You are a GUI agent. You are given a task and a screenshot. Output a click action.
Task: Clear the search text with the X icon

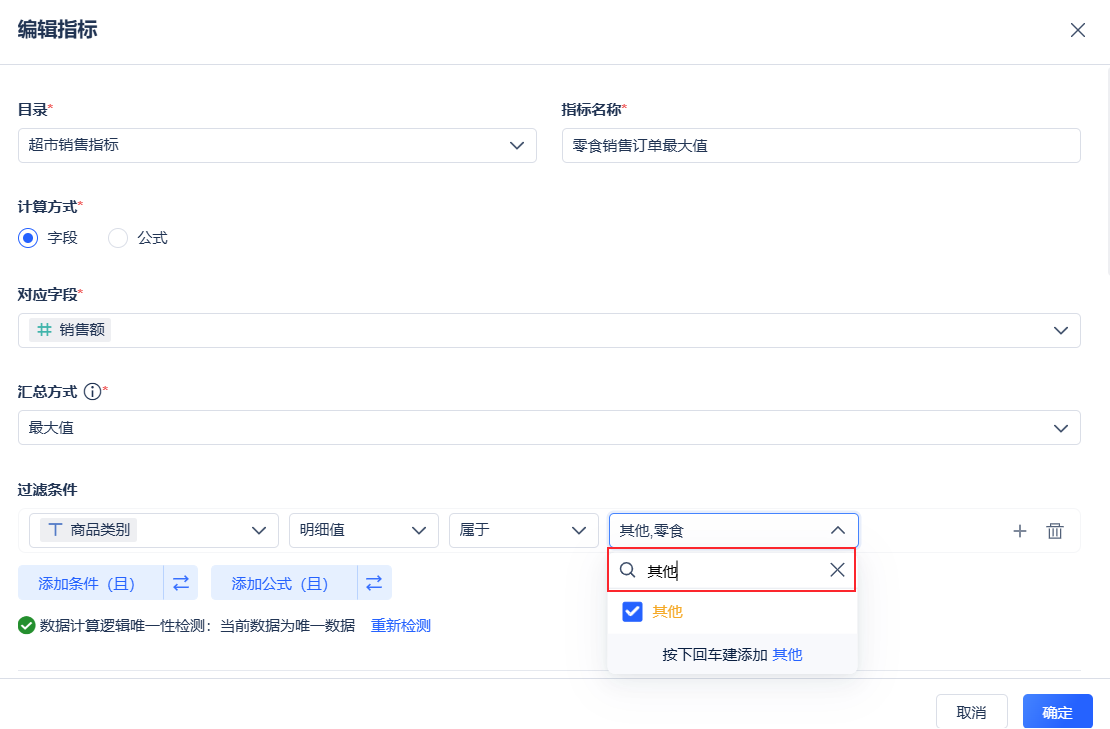click(x=837, y=570)
